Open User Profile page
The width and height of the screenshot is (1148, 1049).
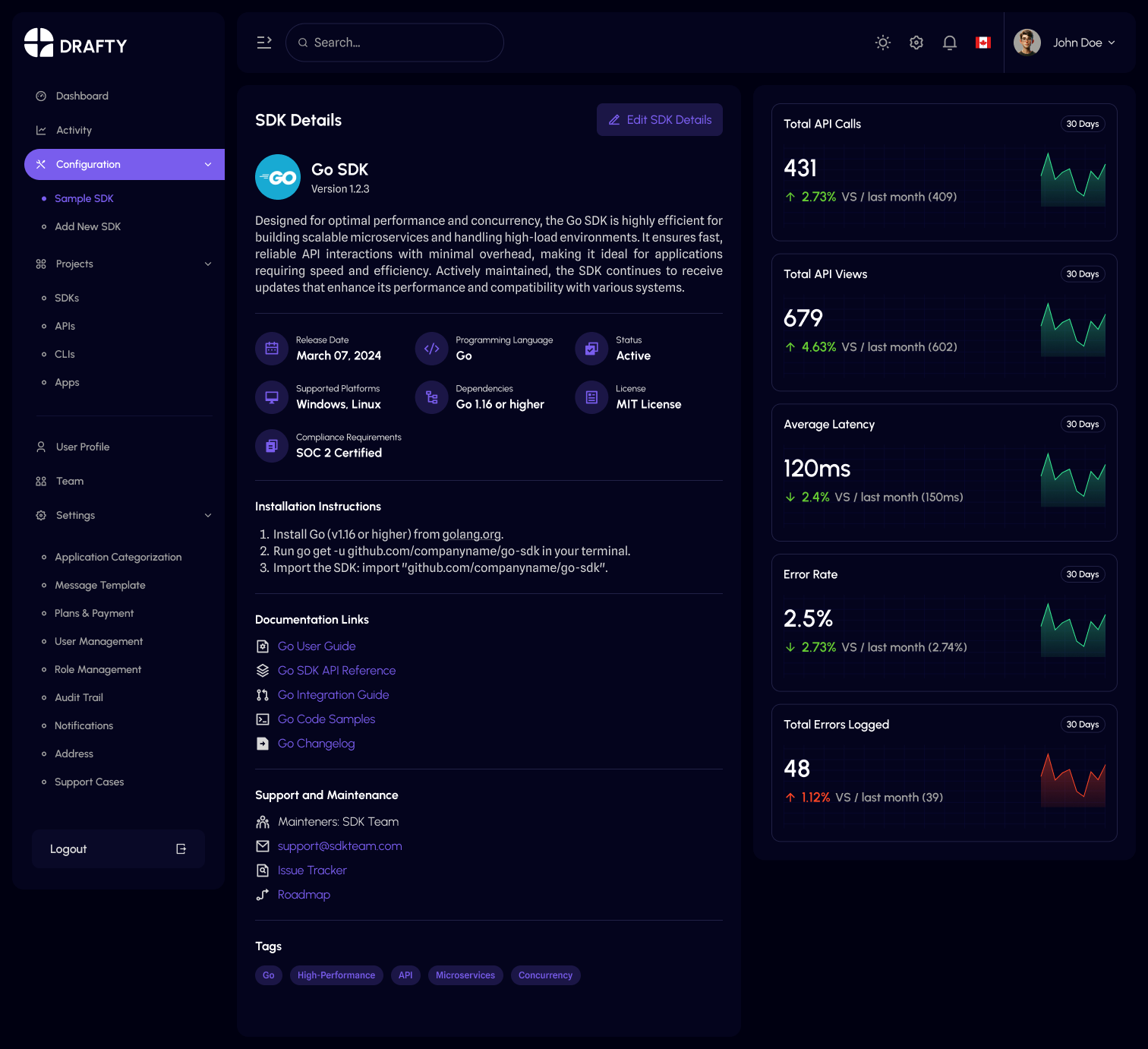pos(82,447)
